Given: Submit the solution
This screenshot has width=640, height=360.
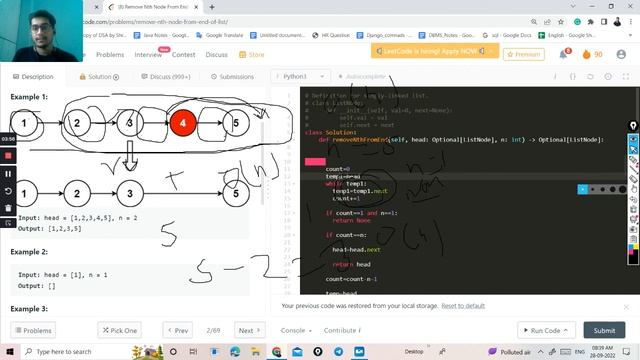Looking at the screenshot, I should [604, 330].
